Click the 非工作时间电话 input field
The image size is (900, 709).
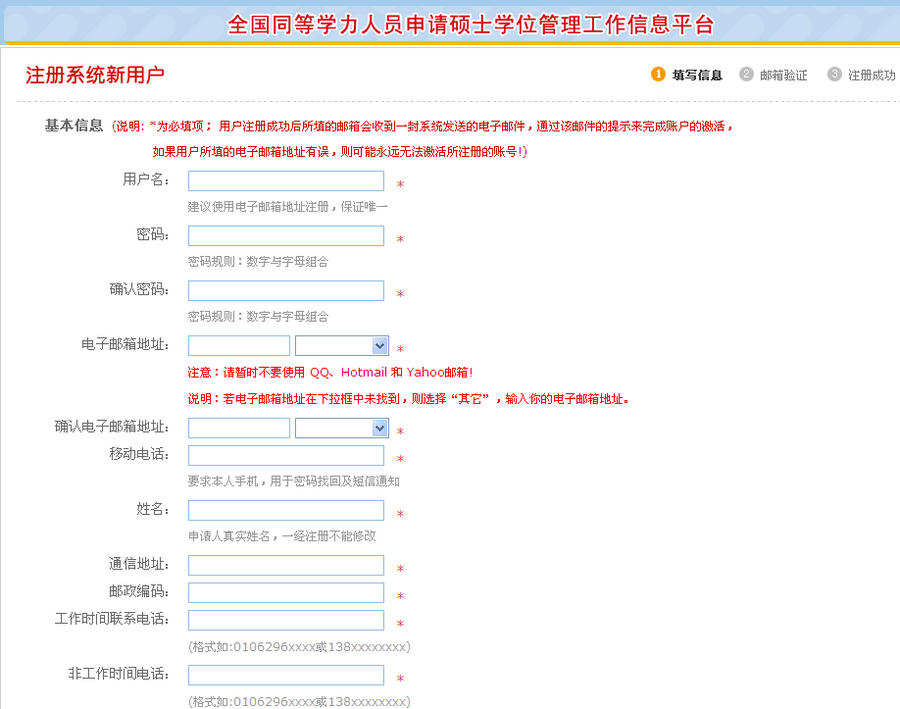click(x=284, y=675)
